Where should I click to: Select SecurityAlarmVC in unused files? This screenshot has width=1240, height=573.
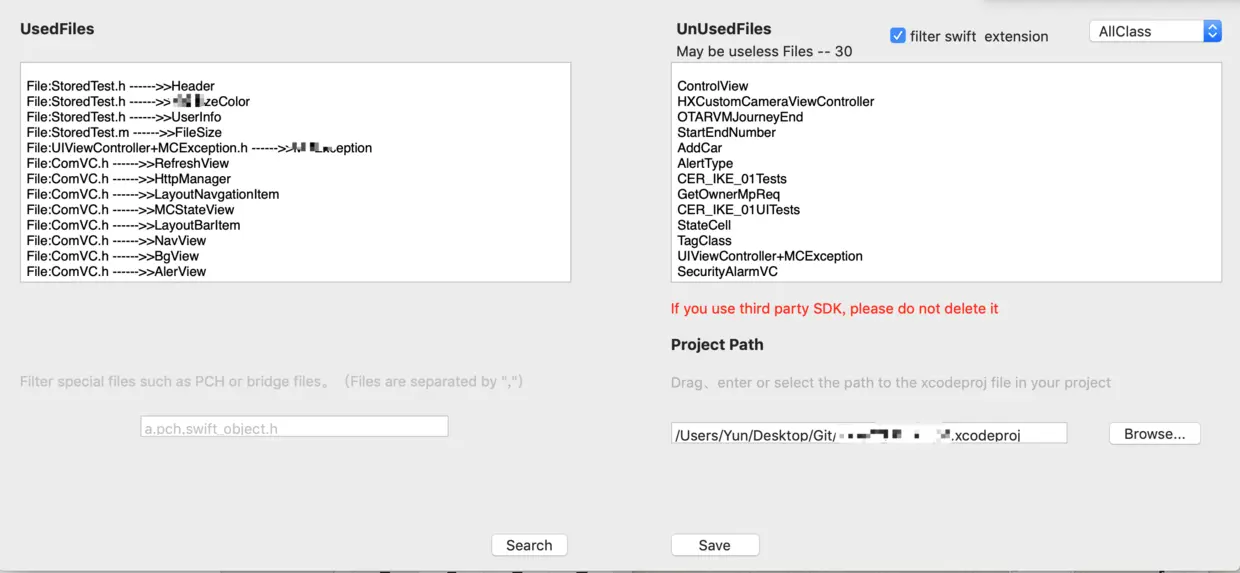coord(727,272)
